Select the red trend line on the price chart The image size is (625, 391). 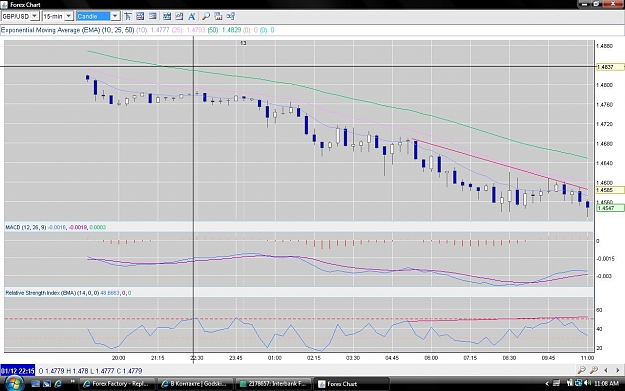pyautogui.click(x=500, y=164)
